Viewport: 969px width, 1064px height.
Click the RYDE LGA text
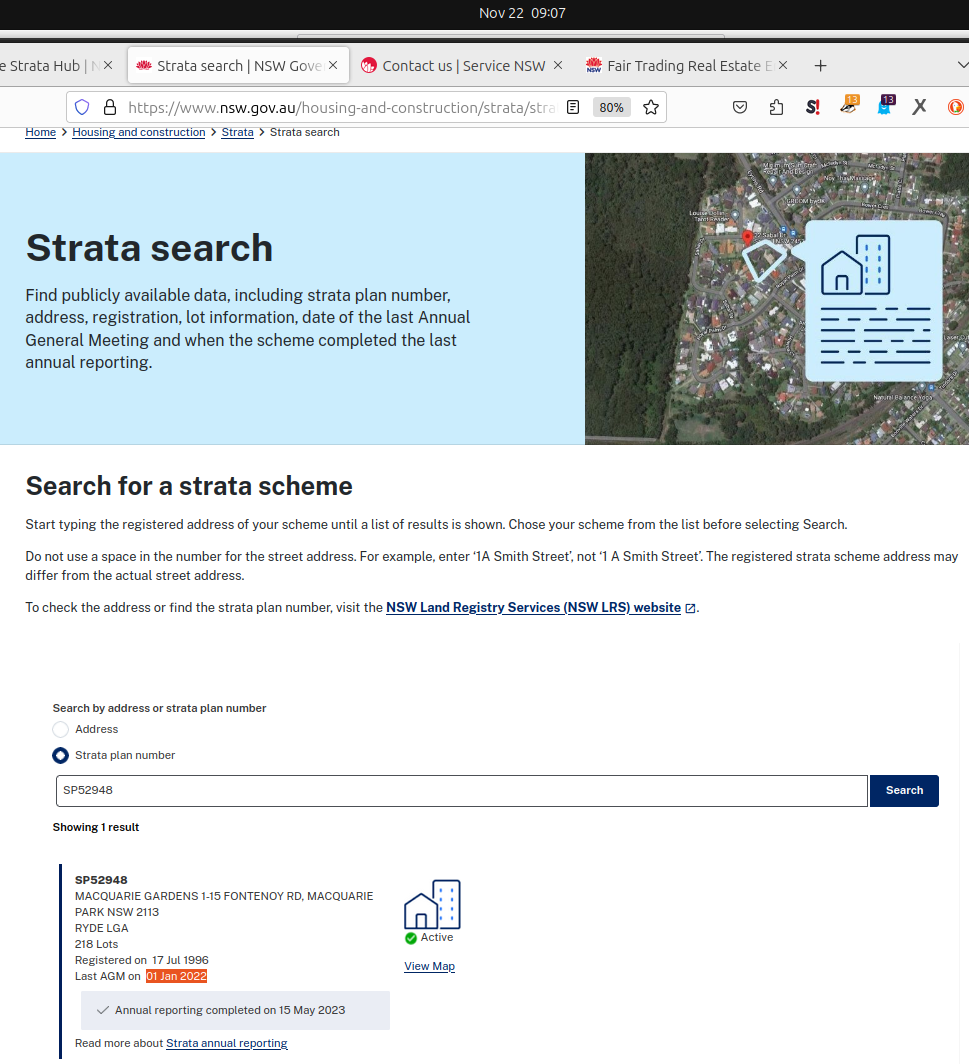(102, 928)
